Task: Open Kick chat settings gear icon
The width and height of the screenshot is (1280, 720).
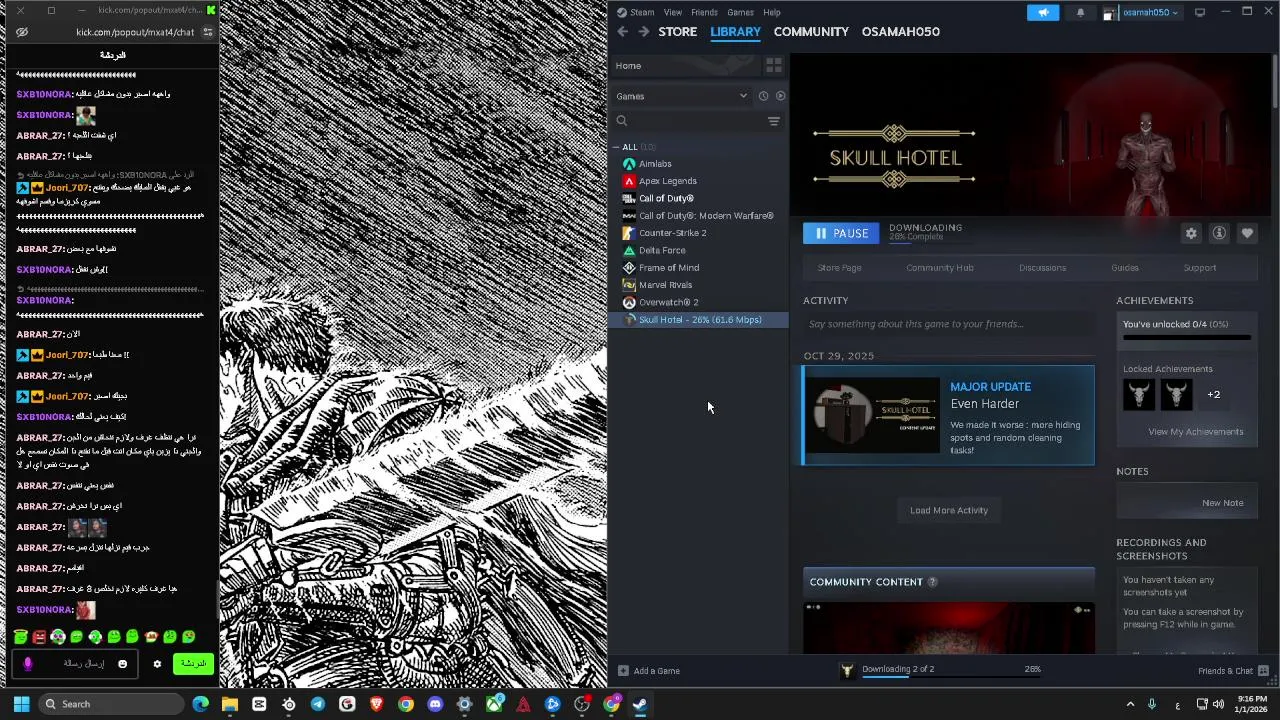Action: coord(157,664)
